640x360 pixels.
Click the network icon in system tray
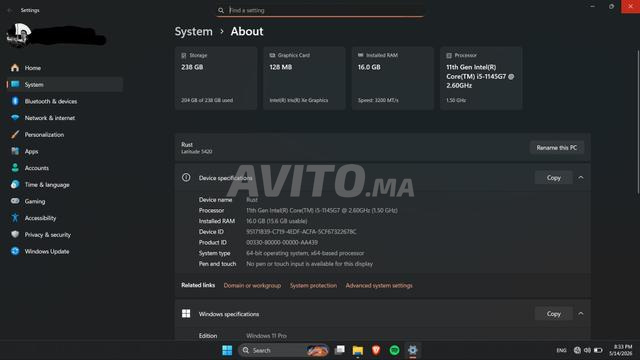tap(577, 350)
